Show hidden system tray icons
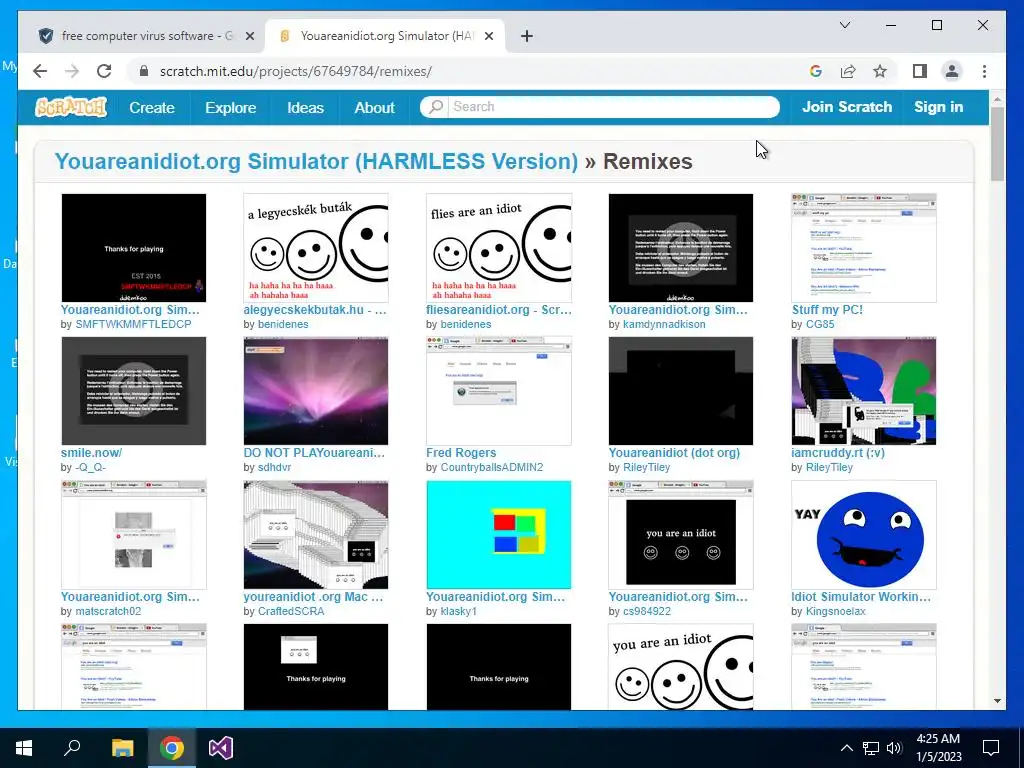Screen dimensions: 1024x768 (846, 748)
